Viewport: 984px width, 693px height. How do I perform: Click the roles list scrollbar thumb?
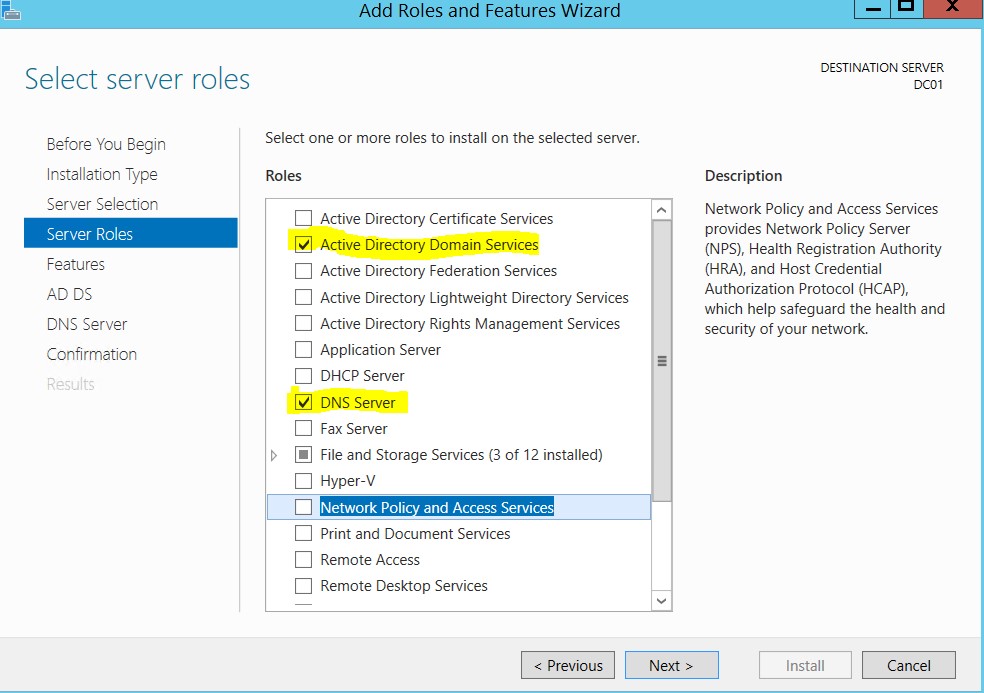tap(661, 360)
